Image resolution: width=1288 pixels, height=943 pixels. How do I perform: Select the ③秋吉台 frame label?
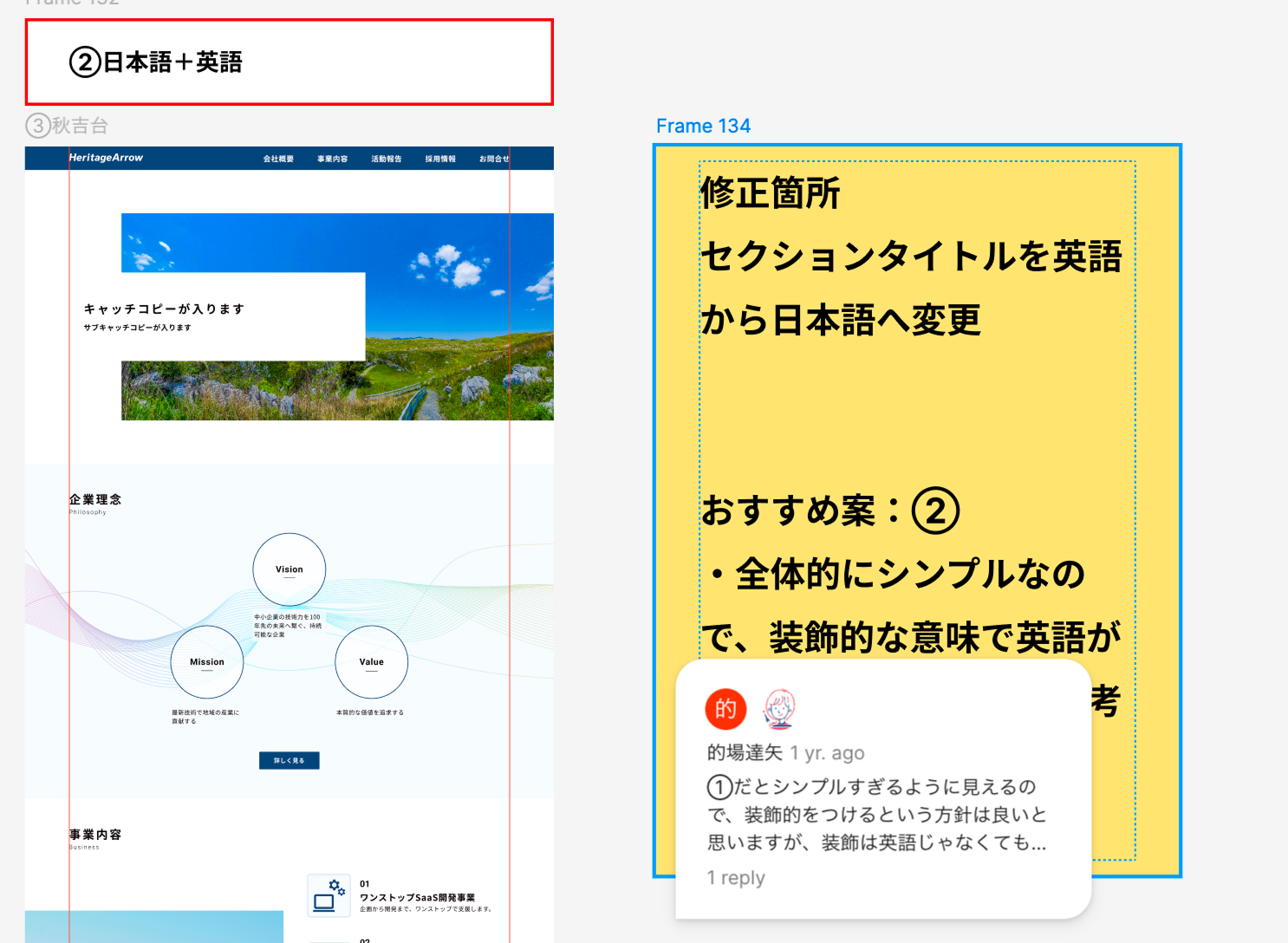click(68, 127)
